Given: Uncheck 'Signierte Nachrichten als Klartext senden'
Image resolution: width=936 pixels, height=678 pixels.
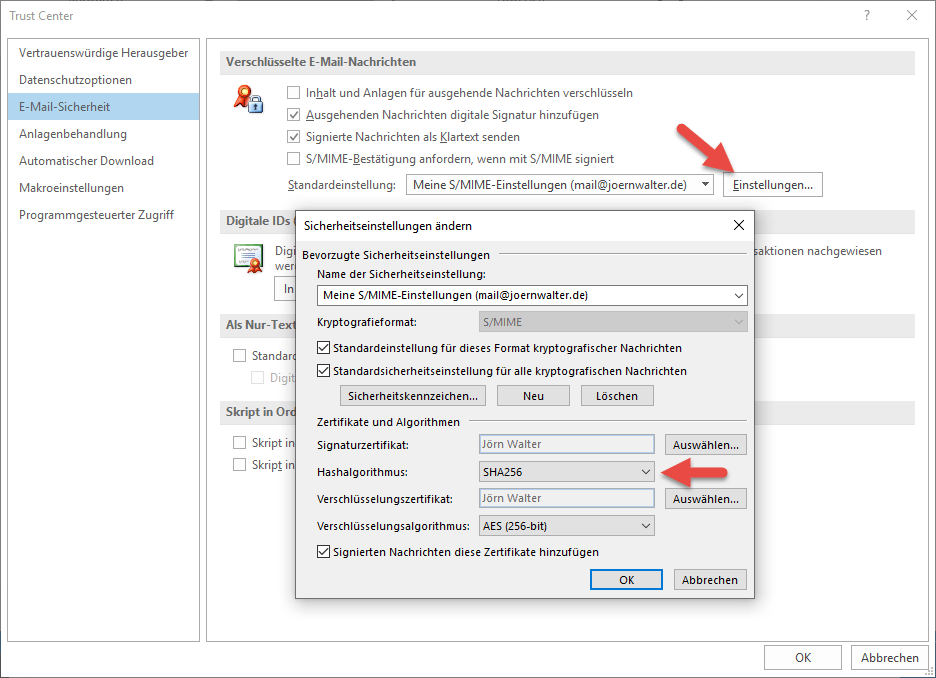Looking at the screenshot, I should tap(294, 137).
